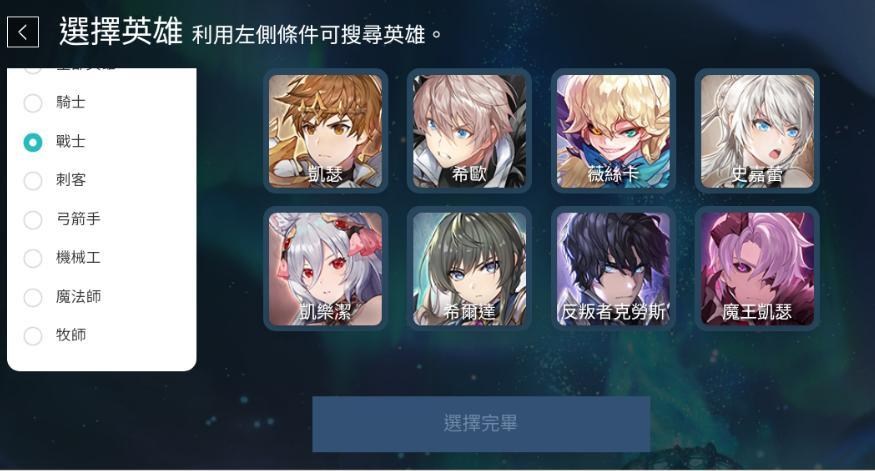The image size is (875, 471).
Task: Go back using the arrow icon
Action: pos(23,32)
